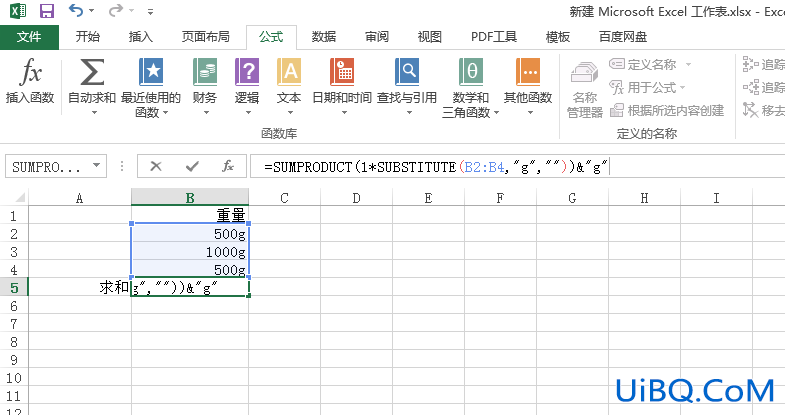Open the Recently Used functions star icon
This screenshot has width=785, height=415.
point(151,72)
